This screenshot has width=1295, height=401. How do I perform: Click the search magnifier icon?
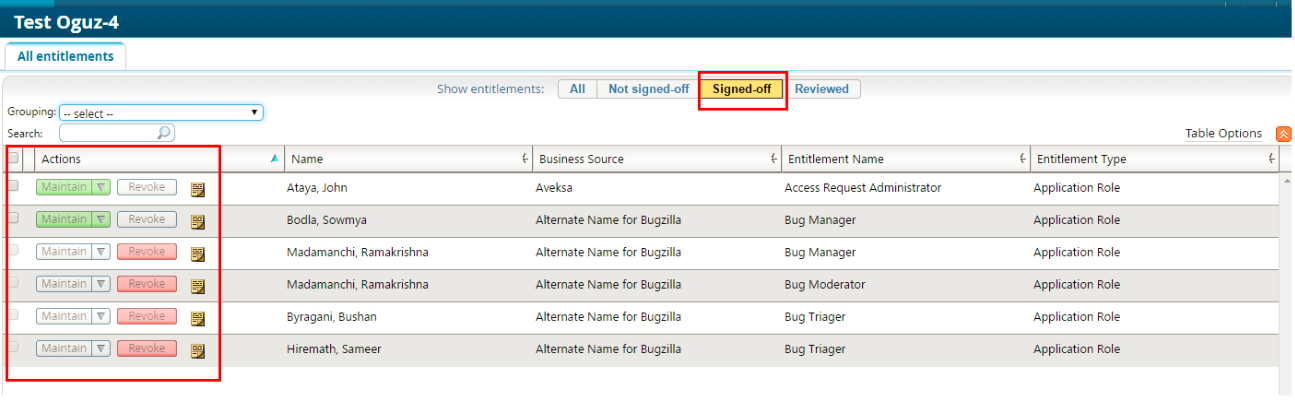pos(165,132)
